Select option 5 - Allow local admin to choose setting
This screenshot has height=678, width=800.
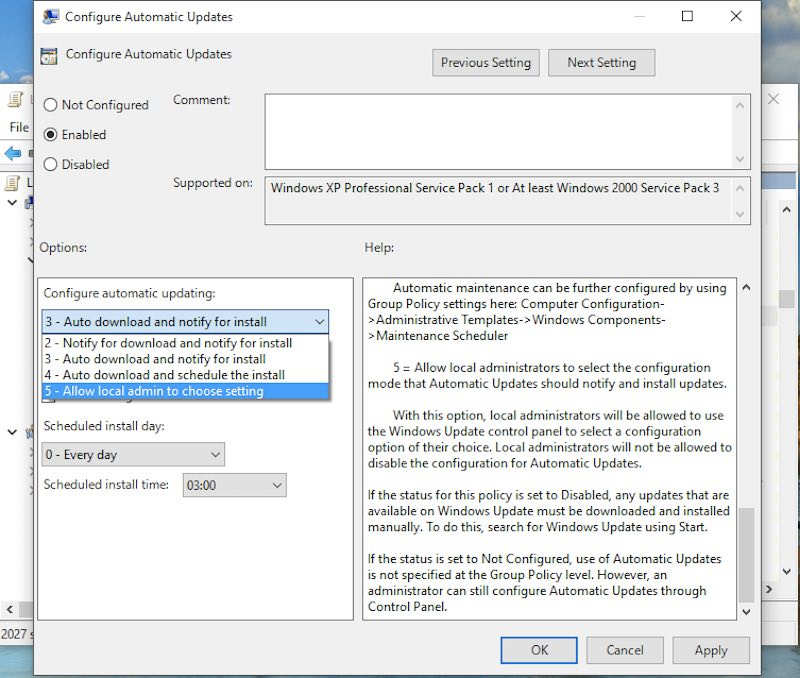(185, 391)
